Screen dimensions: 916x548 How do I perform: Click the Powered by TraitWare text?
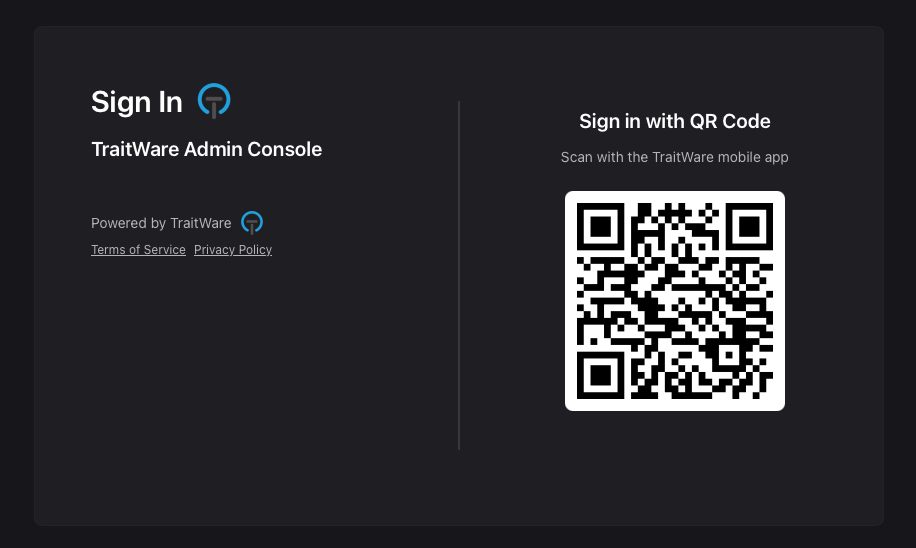(x=161, y=223)
